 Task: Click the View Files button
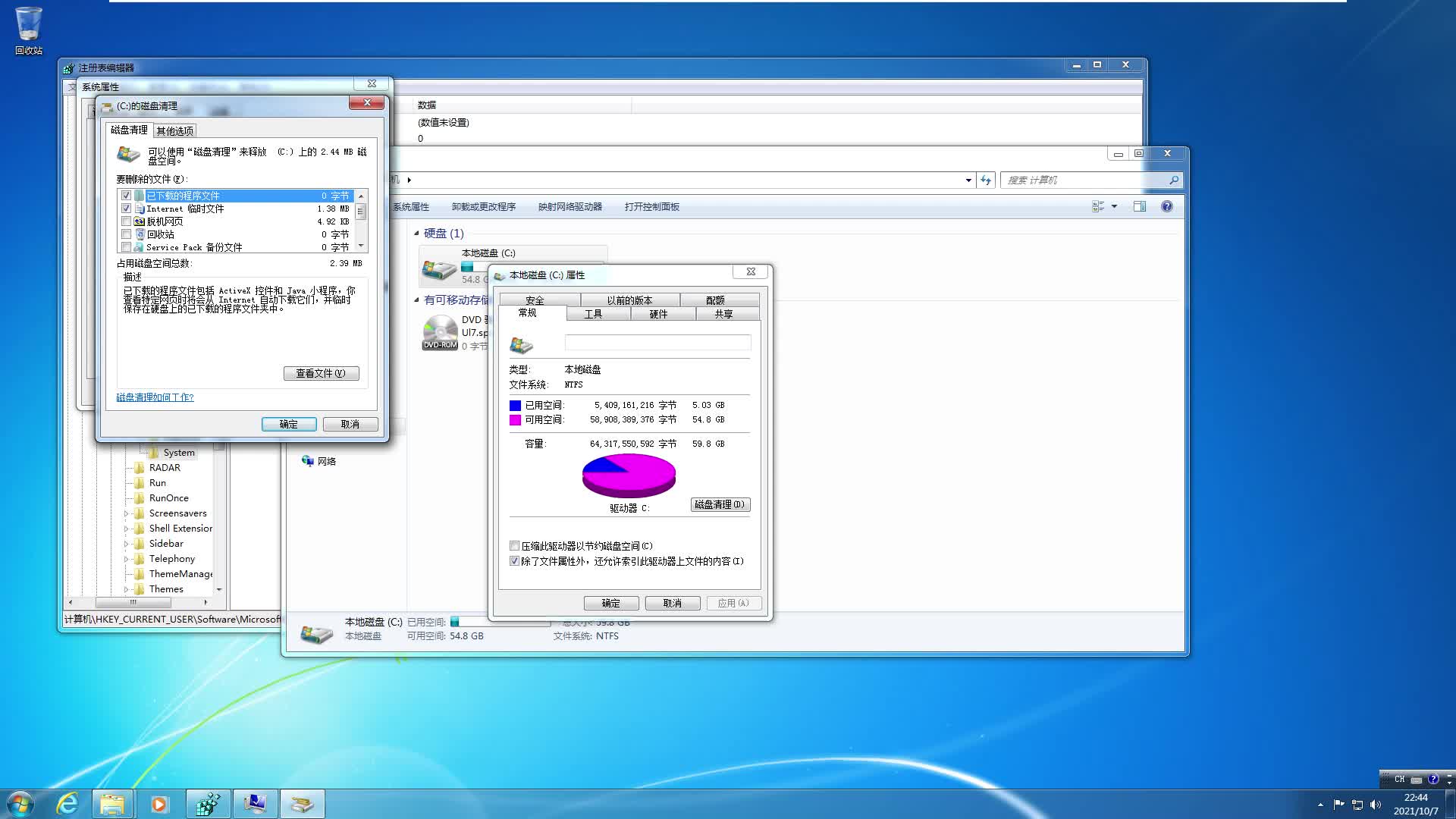tap(321, 373)
